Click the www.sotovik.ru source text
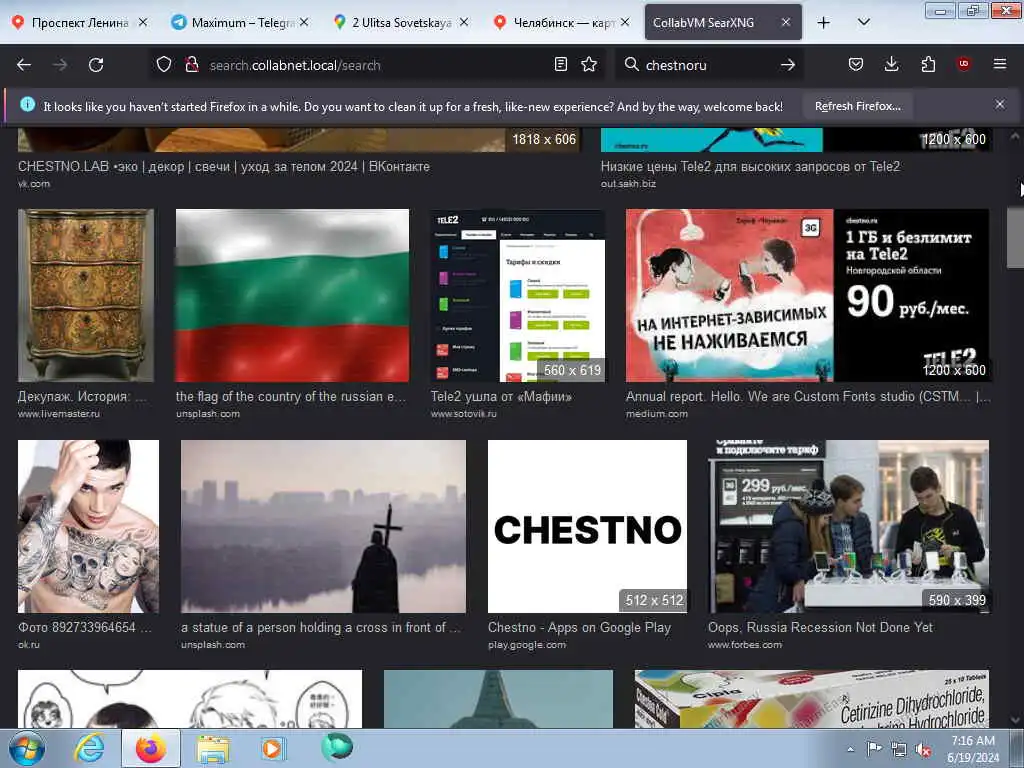 [x=464, y=413]
